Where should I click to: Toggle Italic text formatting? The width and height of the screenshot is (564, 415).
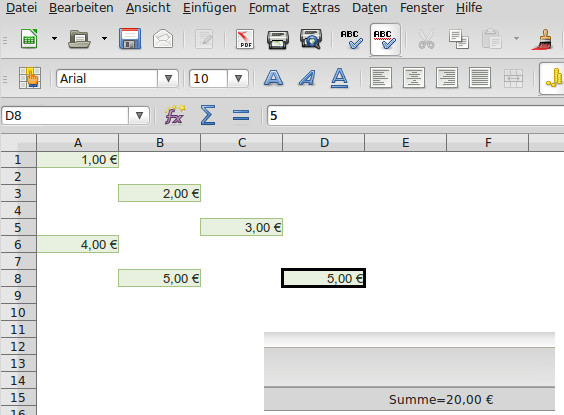pos(307,78)
